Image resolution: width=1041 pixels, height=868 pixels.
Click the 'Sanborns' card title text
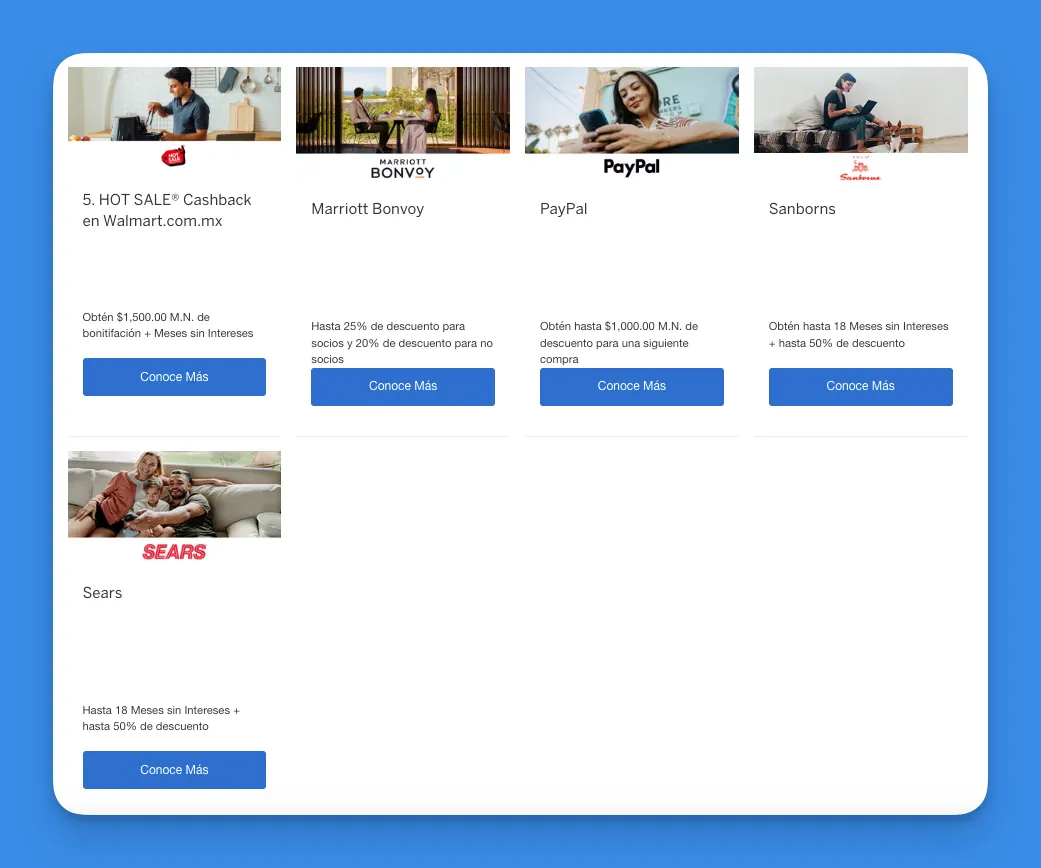pos(802,209)
